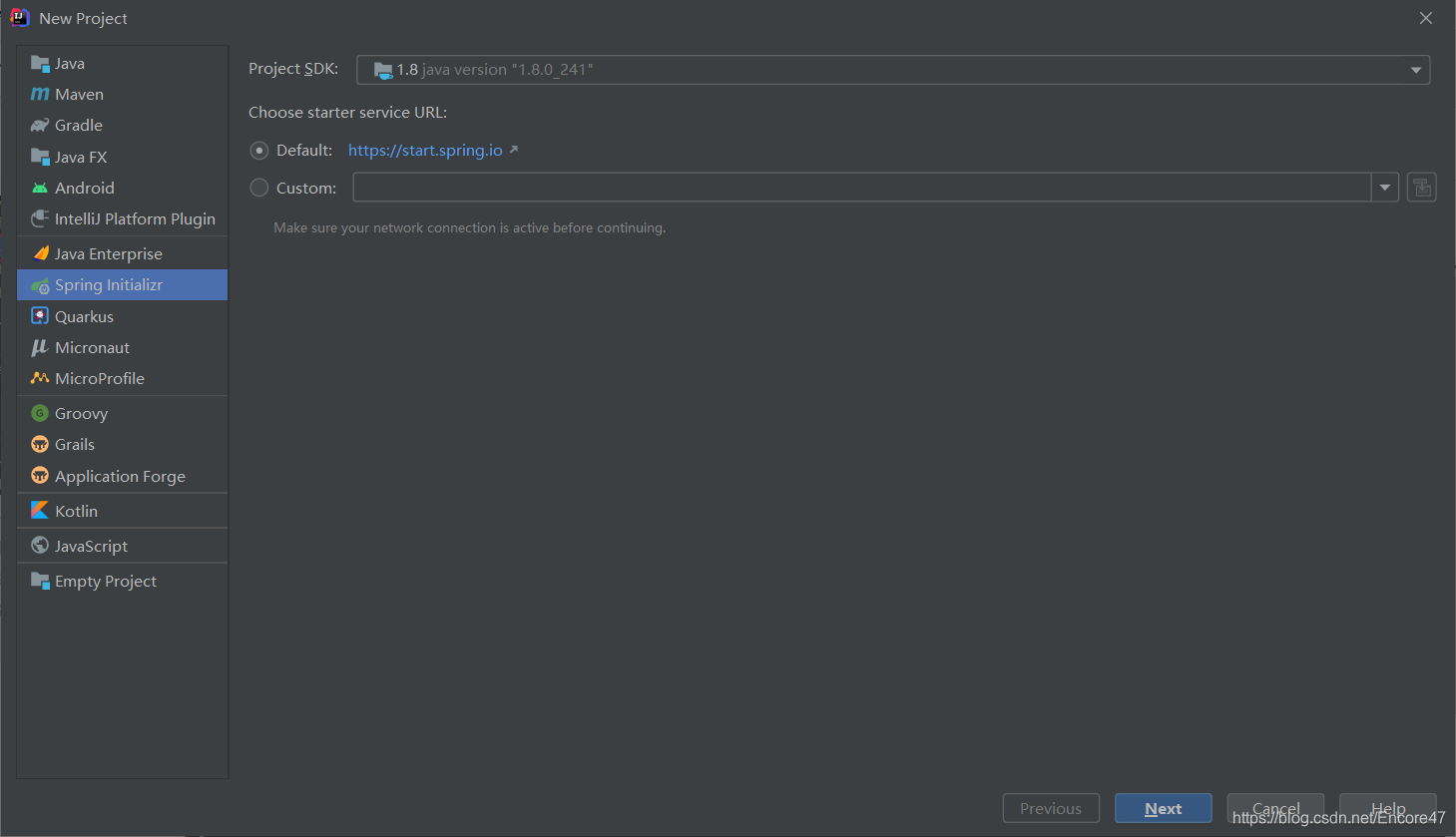Select Quarkus entry

[123, 316]
